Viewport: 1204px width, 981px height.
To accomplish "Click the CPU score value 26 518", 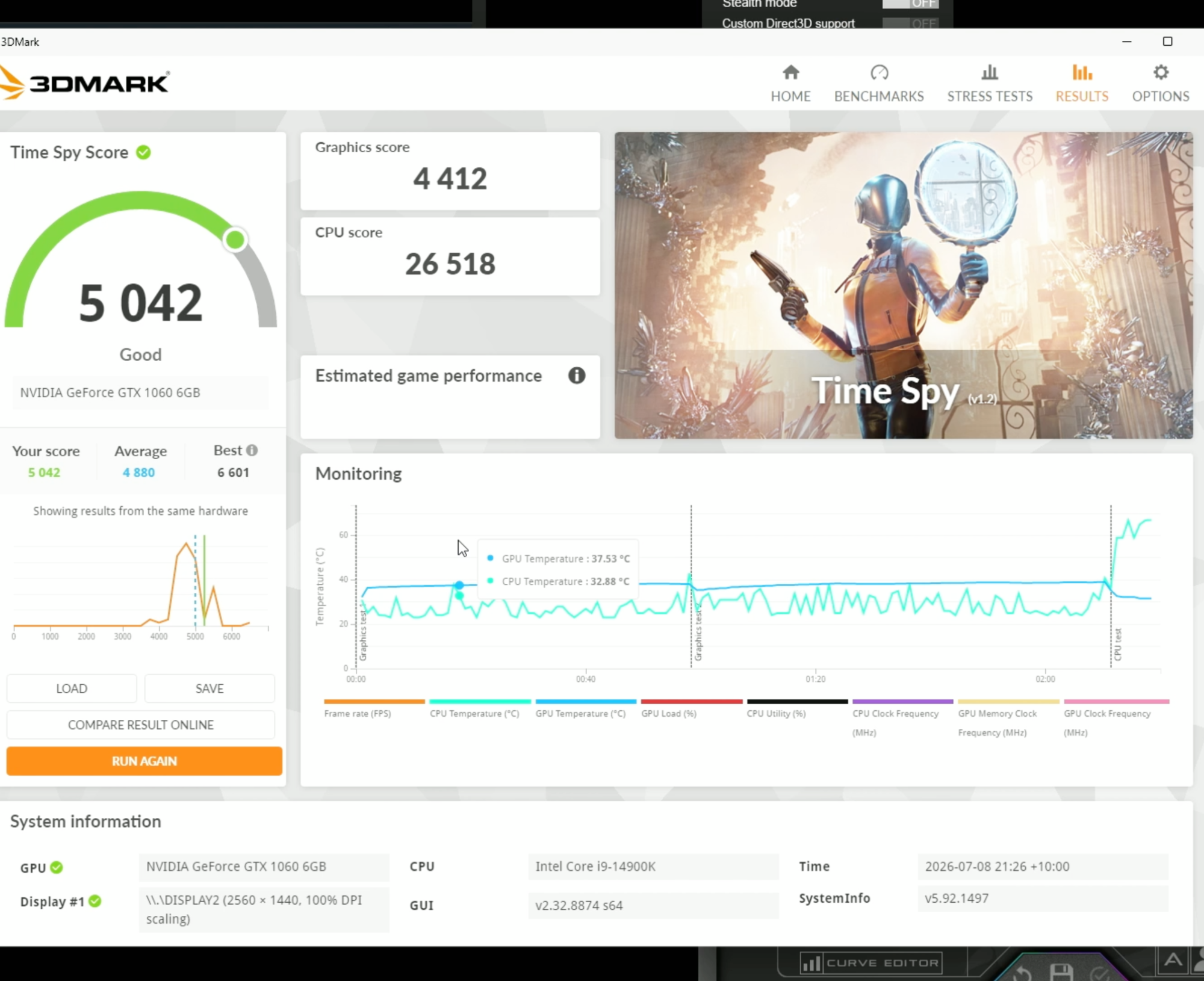I will point(450,264).
